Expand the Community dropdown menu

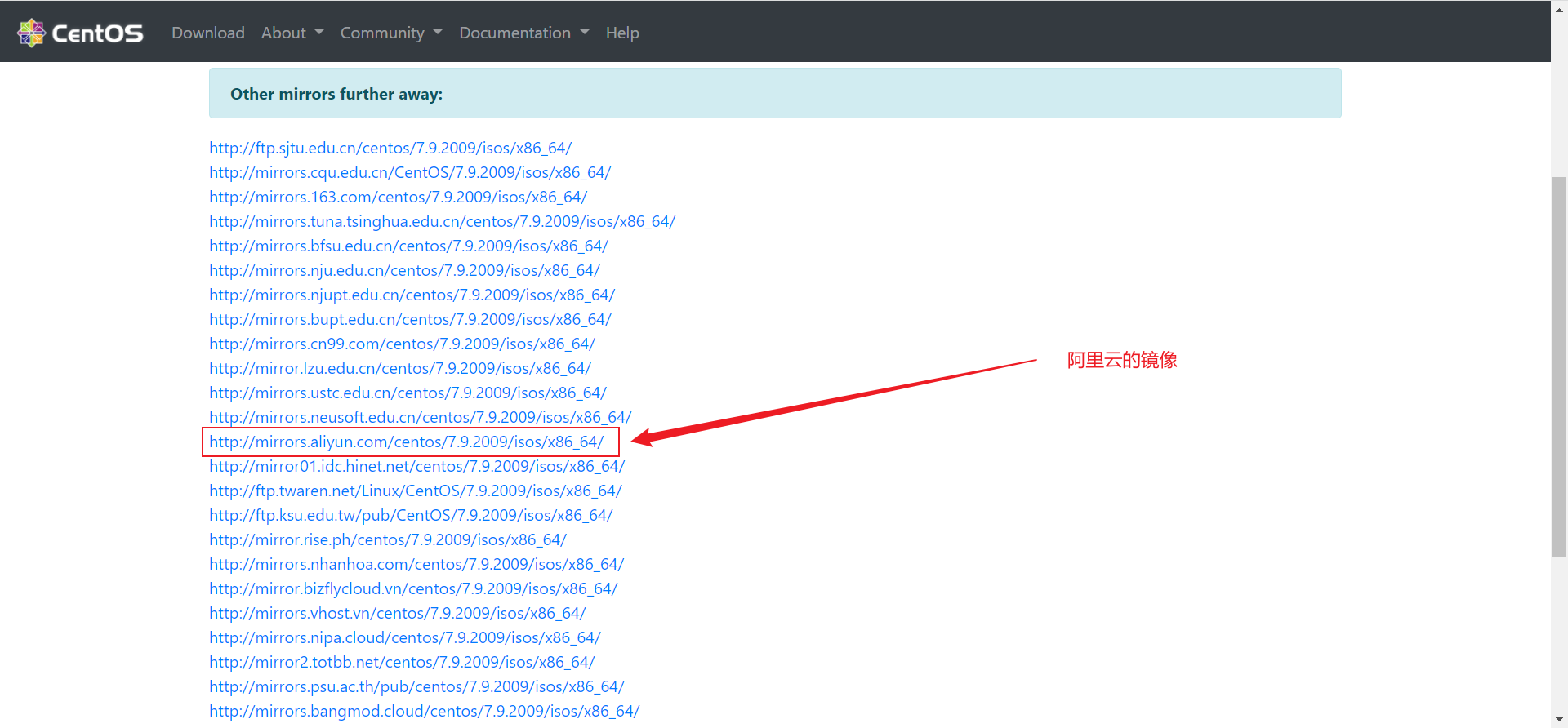pyautogui.click(x=391, y=33)
